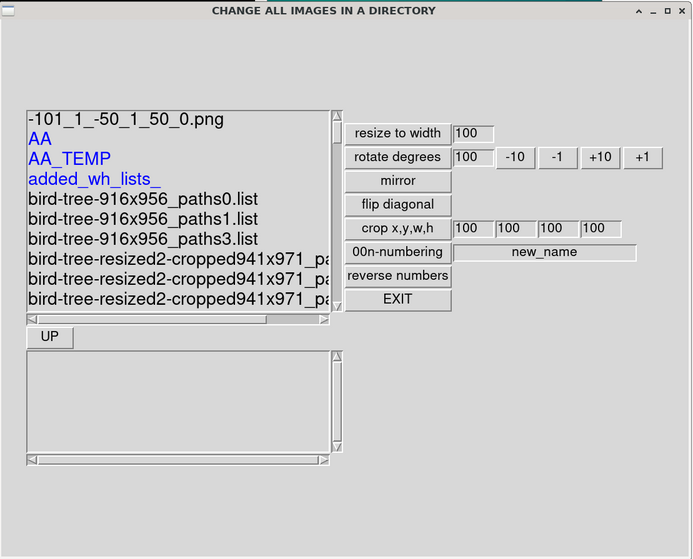Open the AA folder entry

pos(179,139)
